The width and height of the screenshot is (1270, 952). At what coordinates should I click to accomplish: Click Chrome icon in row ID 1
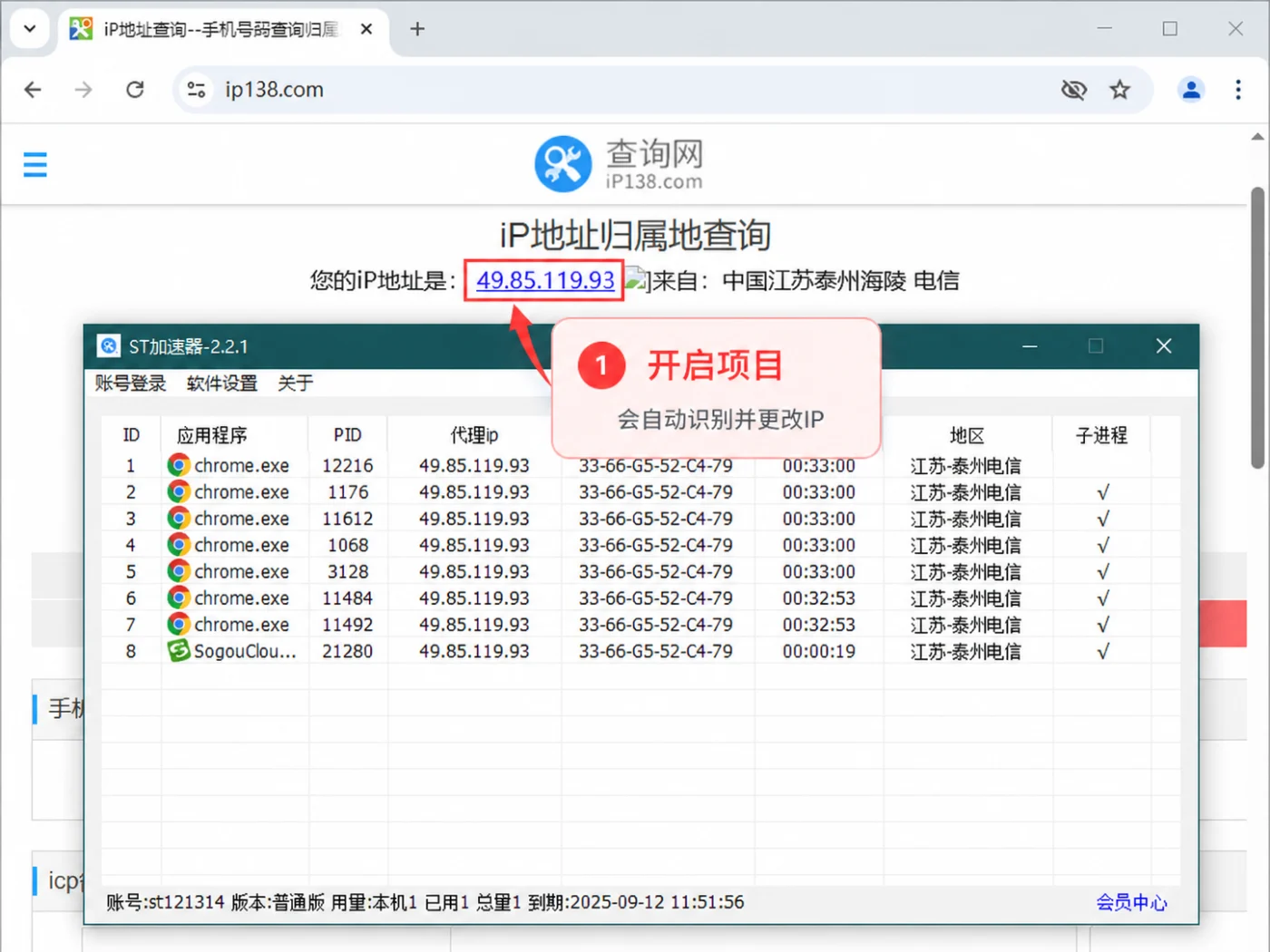pos(179,466)
